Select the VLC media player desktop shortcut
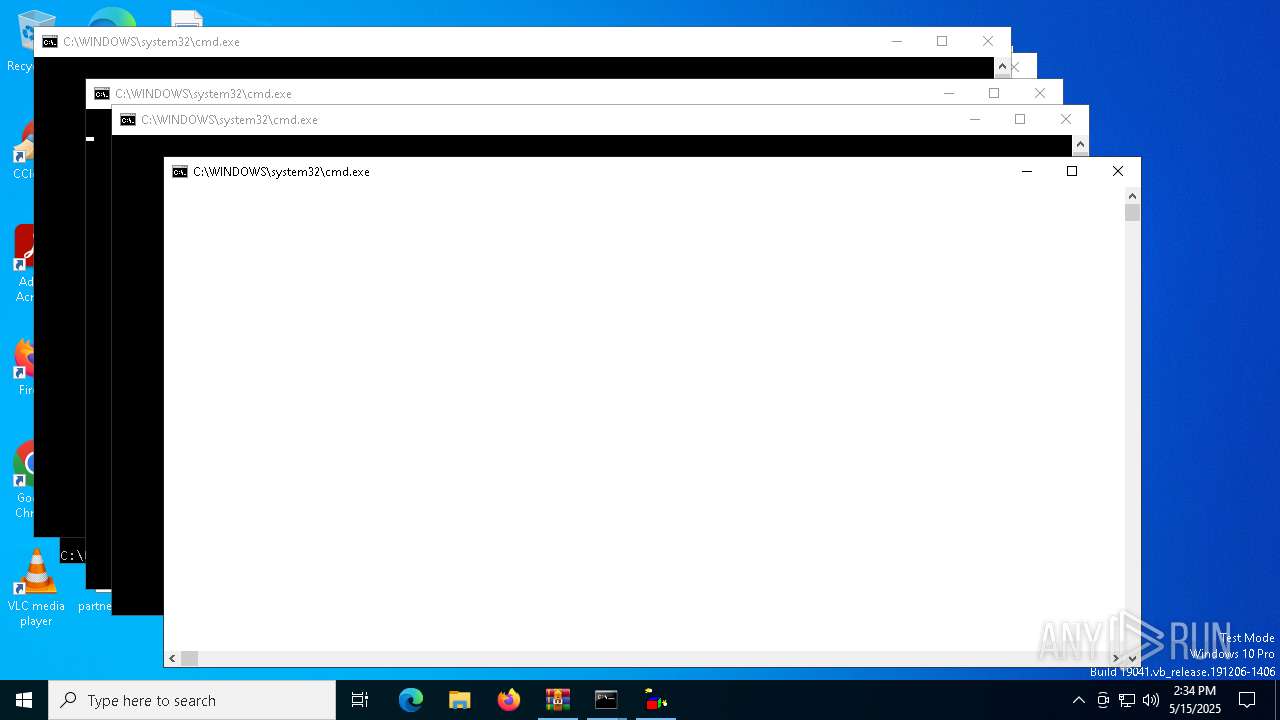Screen dimensions: 1280x720 click(36, 588)
